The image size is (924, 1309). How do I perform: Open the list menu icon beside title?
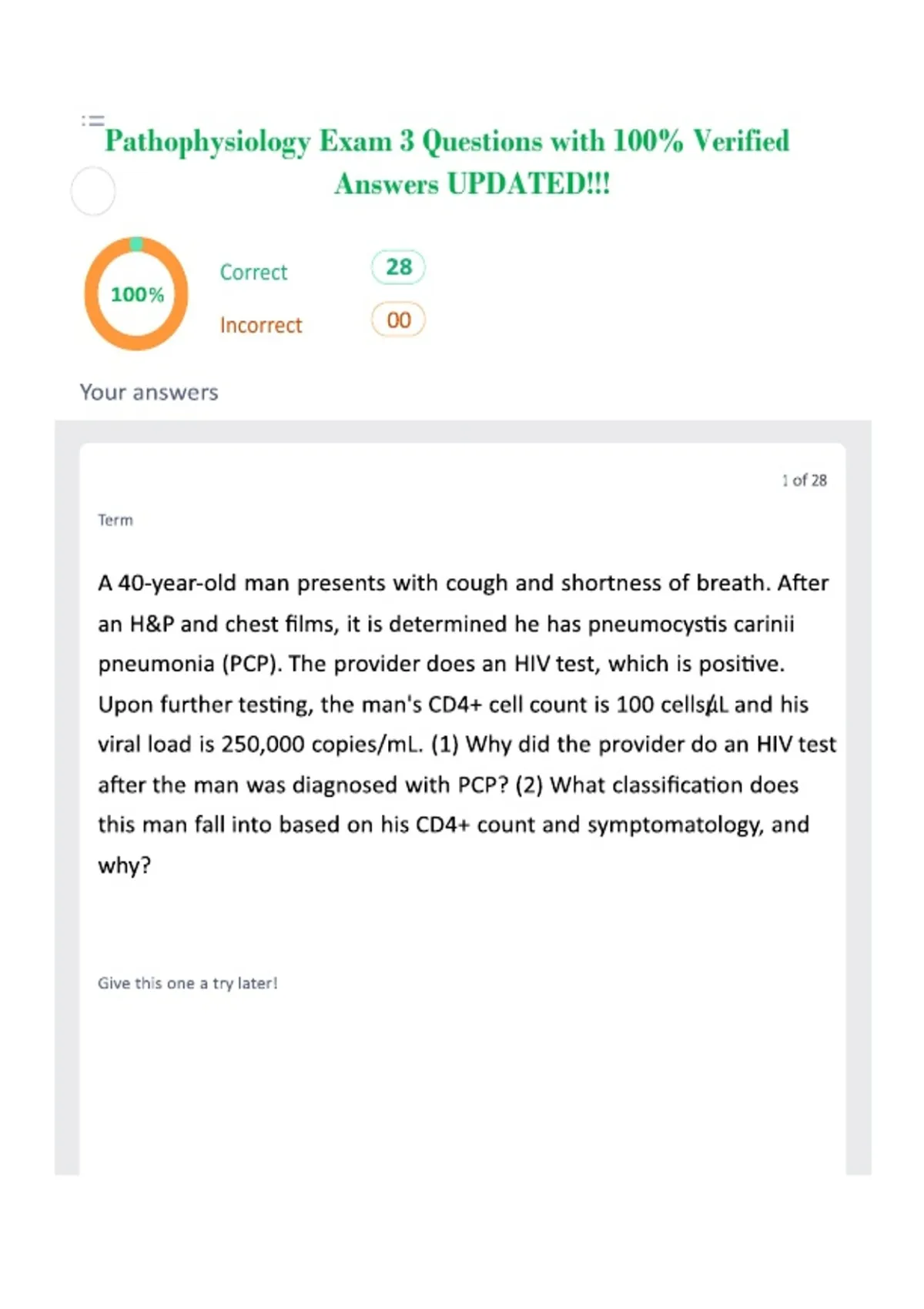(93, 121)
